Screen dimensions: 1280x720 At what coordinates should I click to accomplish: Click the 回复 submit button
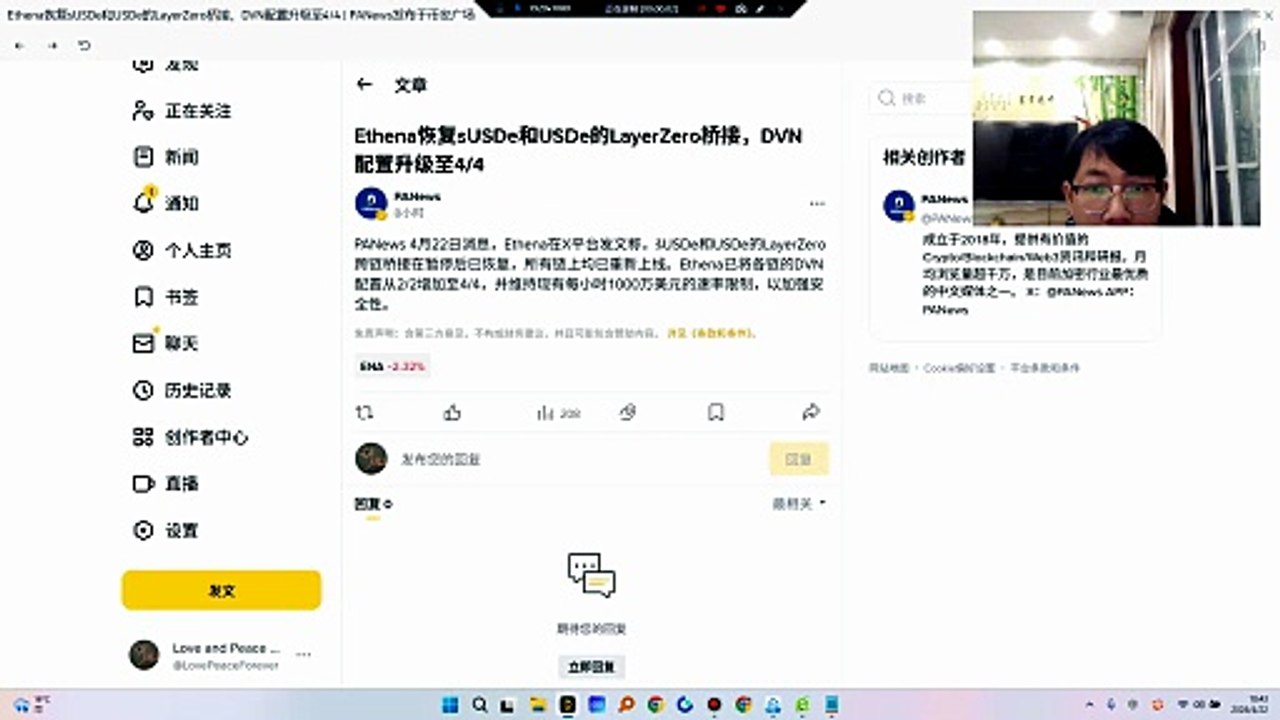(x=799, y=459)
